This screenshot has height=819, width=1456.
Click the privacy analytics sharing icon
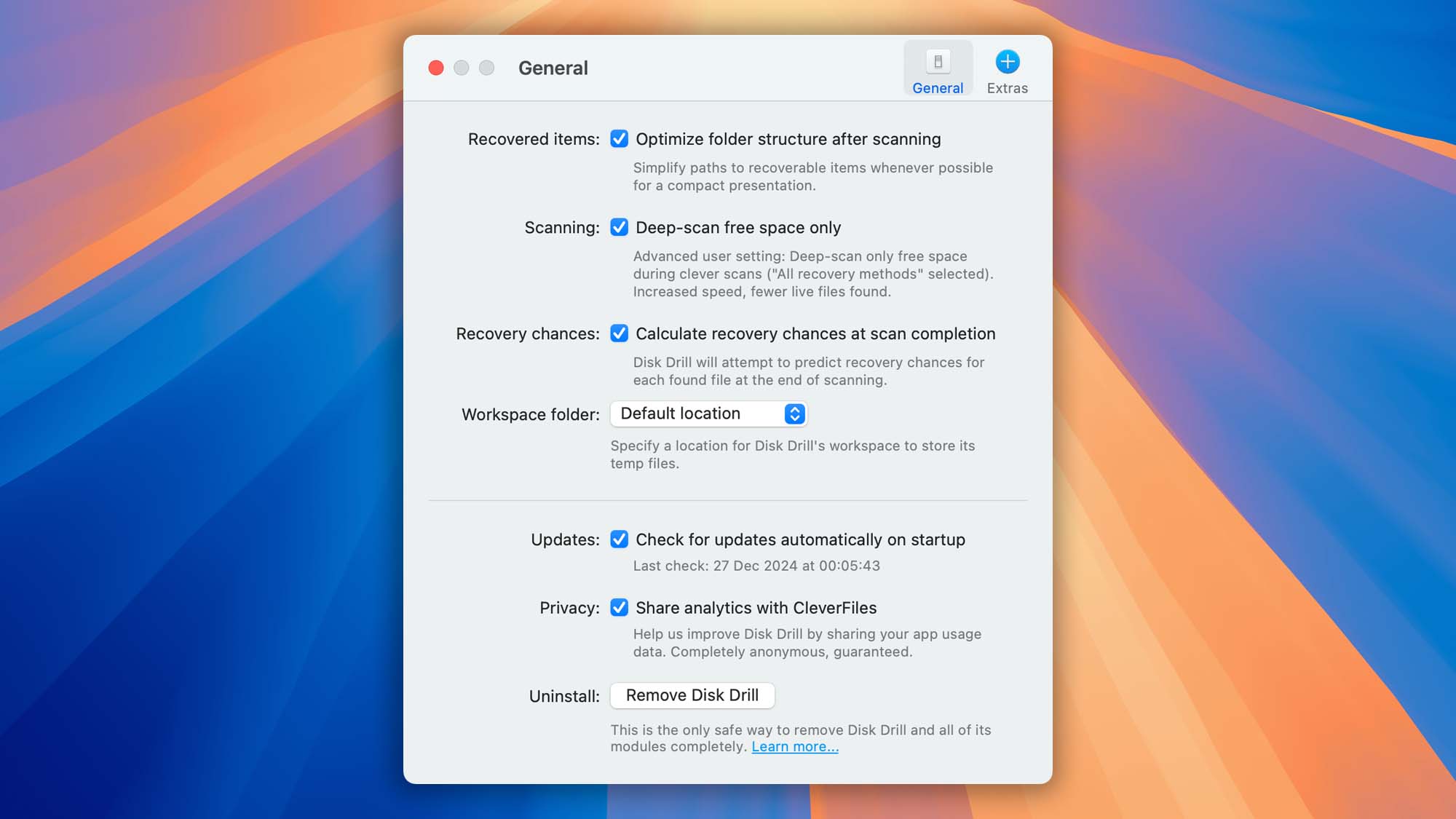[619, 607]
